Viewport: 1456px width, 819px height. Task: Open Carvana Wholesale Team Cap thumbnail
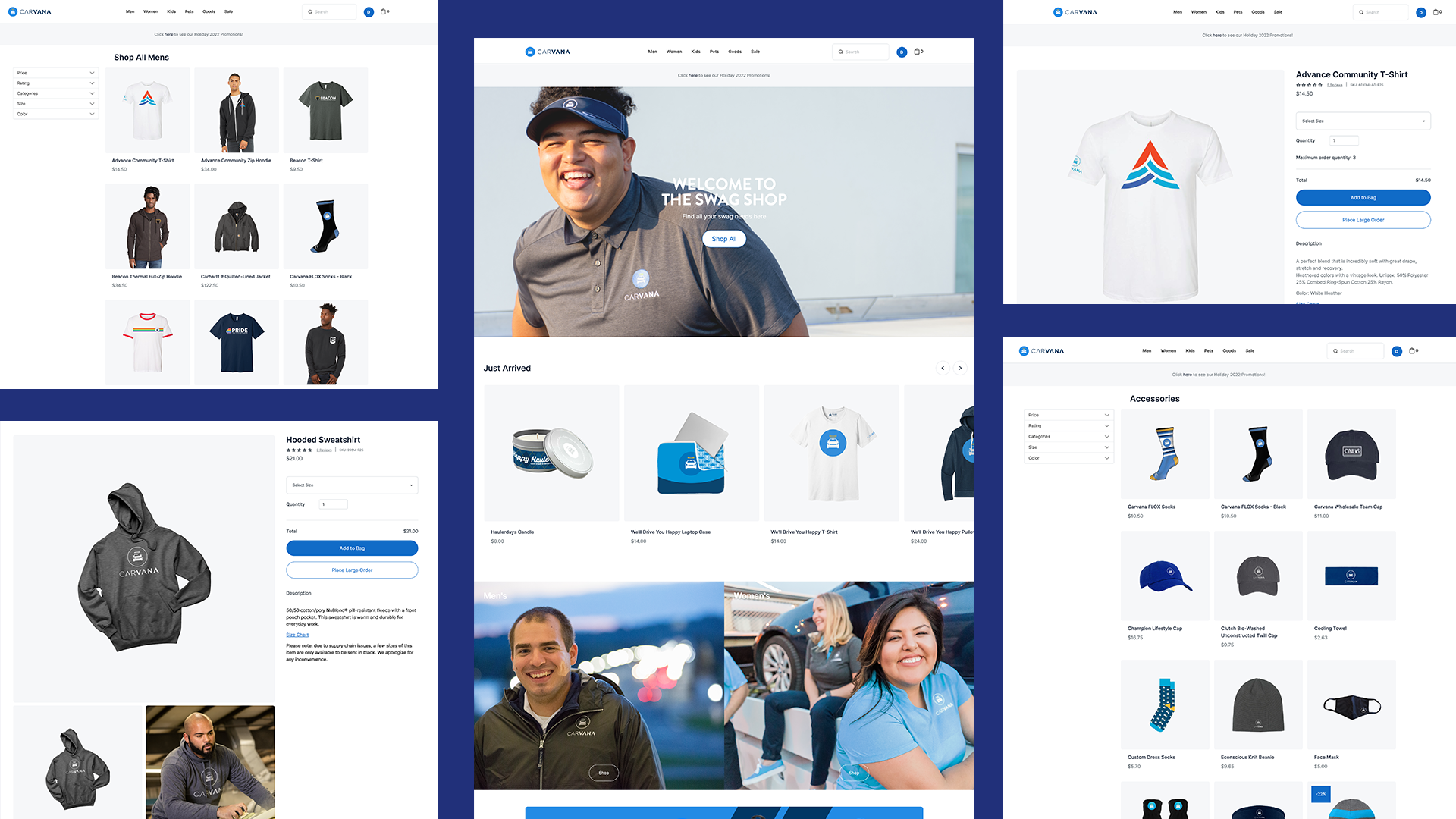1351,454
